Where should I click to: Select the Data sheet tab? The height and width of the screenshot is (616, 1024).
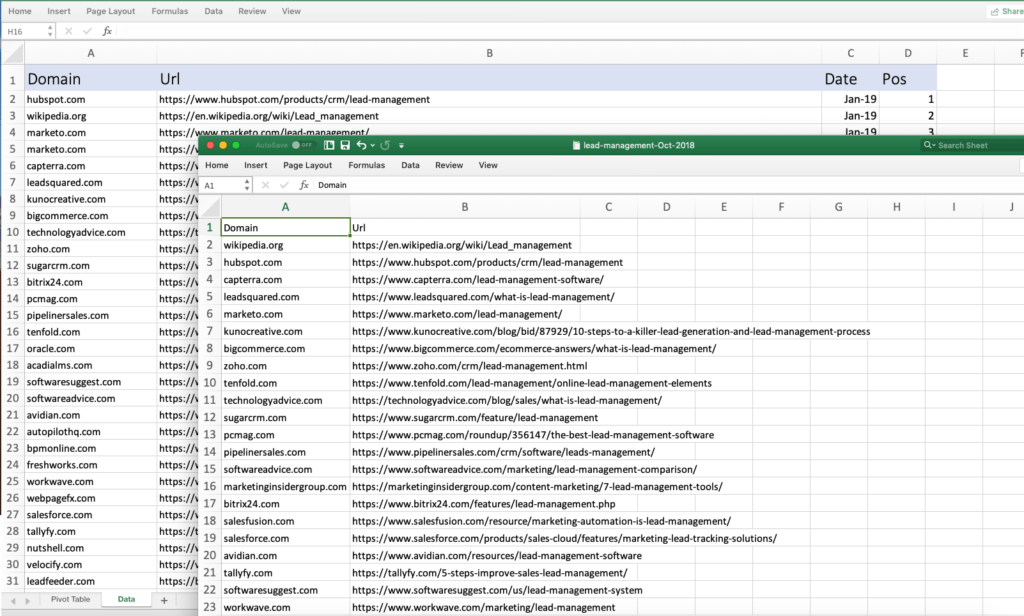tap(126, 599)
